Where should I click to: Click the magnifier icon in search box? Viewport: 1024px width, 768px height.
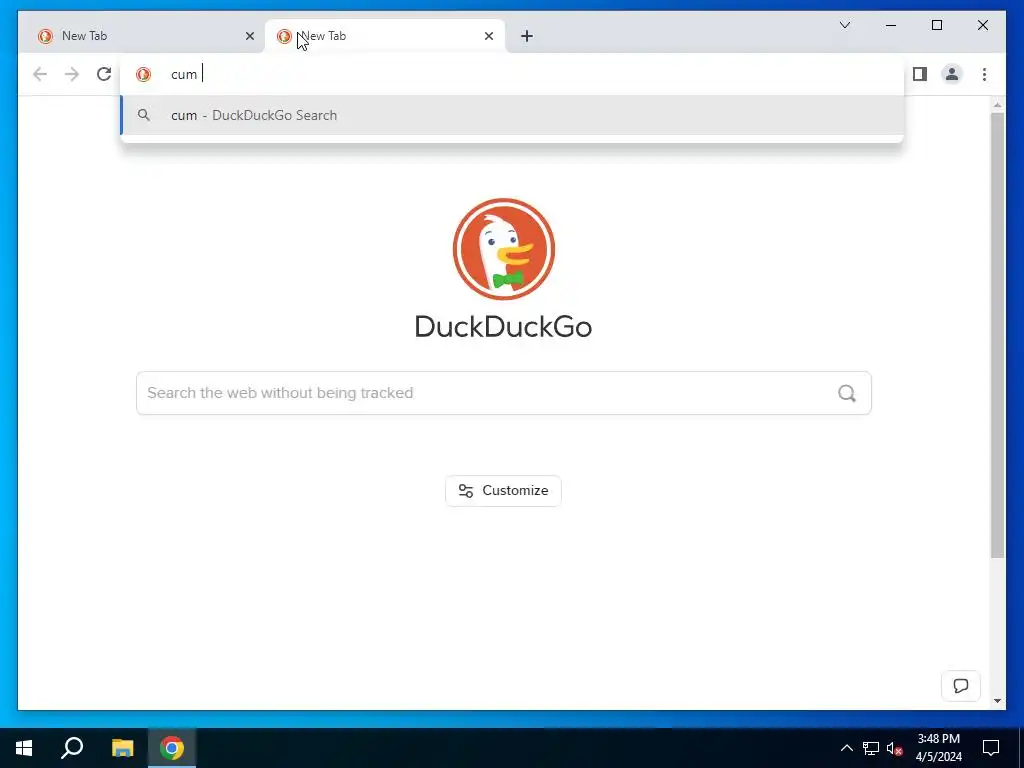click(x=847, y=393)
